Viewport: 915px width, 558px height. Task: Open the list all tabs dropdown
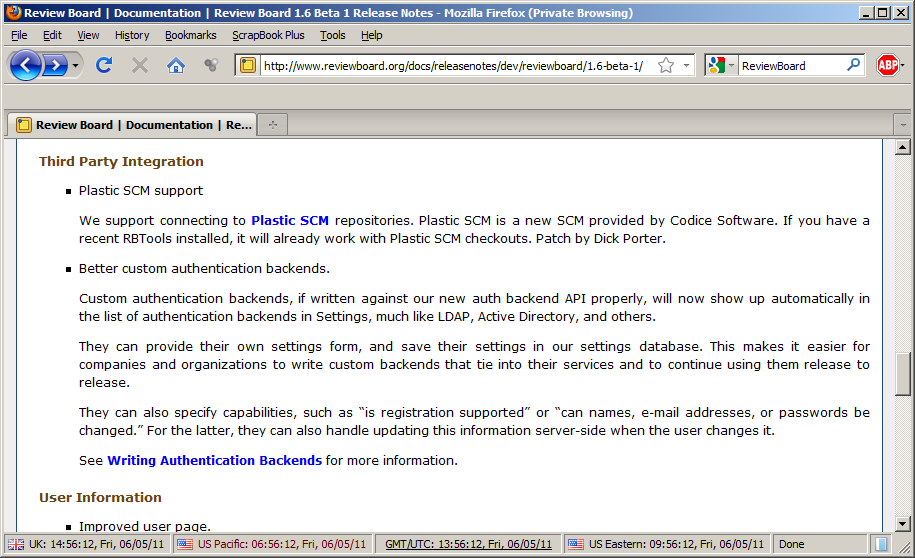(903, 124)
